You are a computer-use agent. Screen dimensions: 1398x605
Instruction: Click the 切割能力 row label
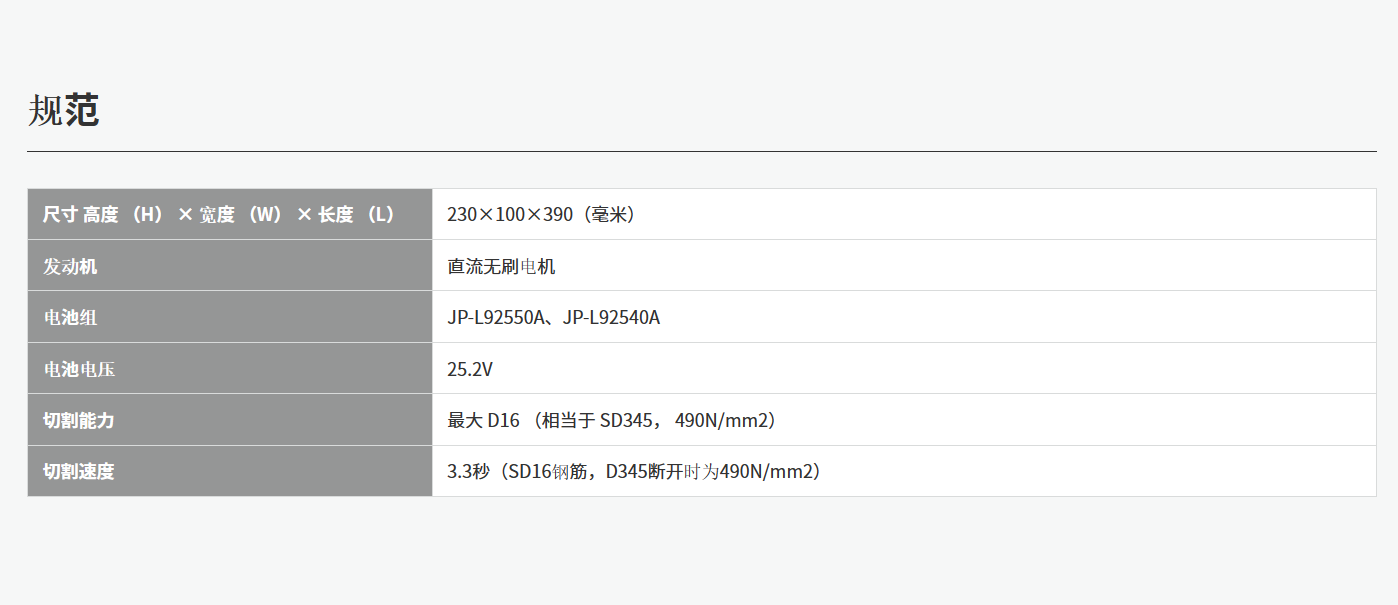coord(230,420)
